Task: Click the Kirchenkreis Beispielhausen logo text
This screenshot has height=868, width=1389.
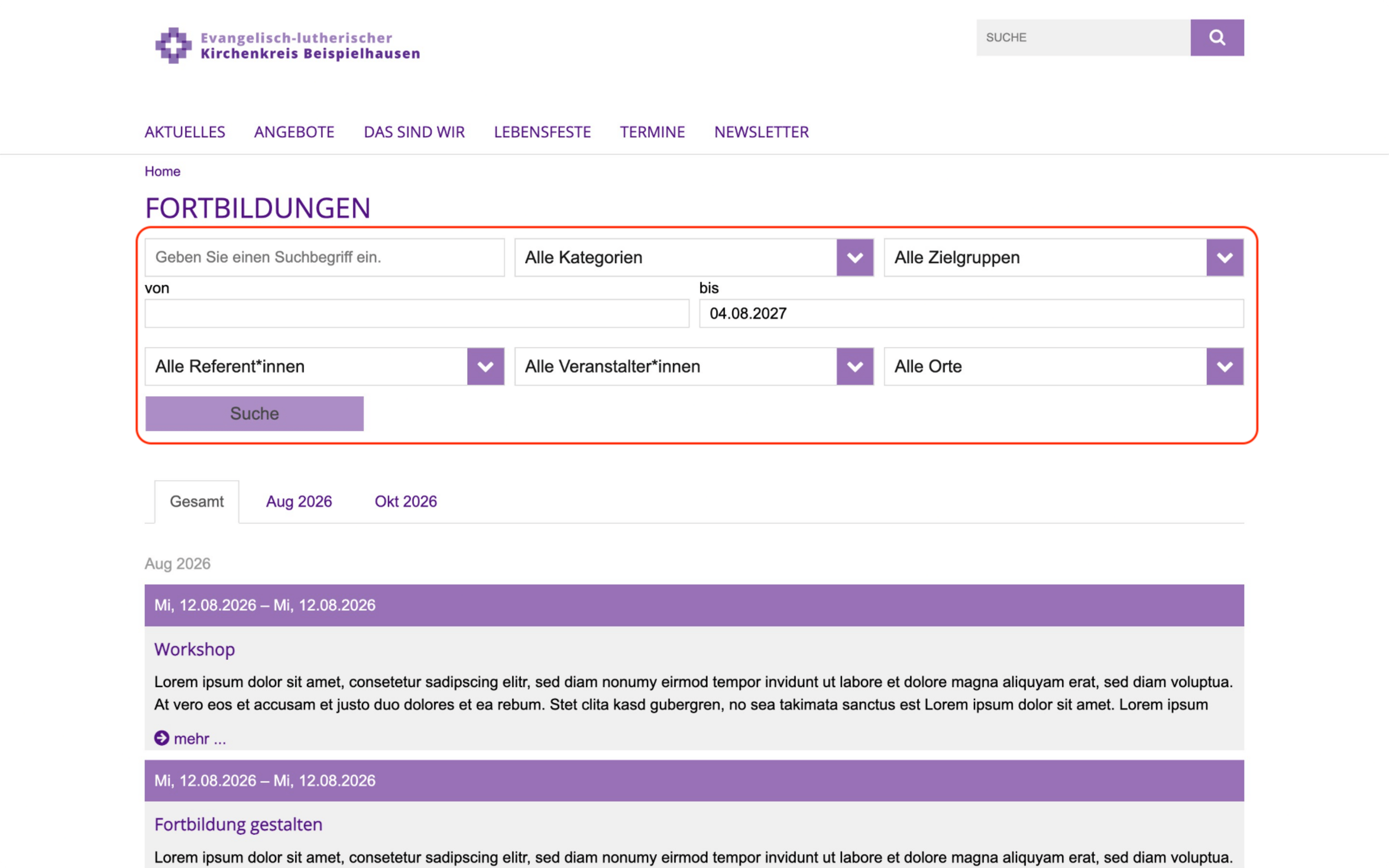Action: [x=310, y=45]
